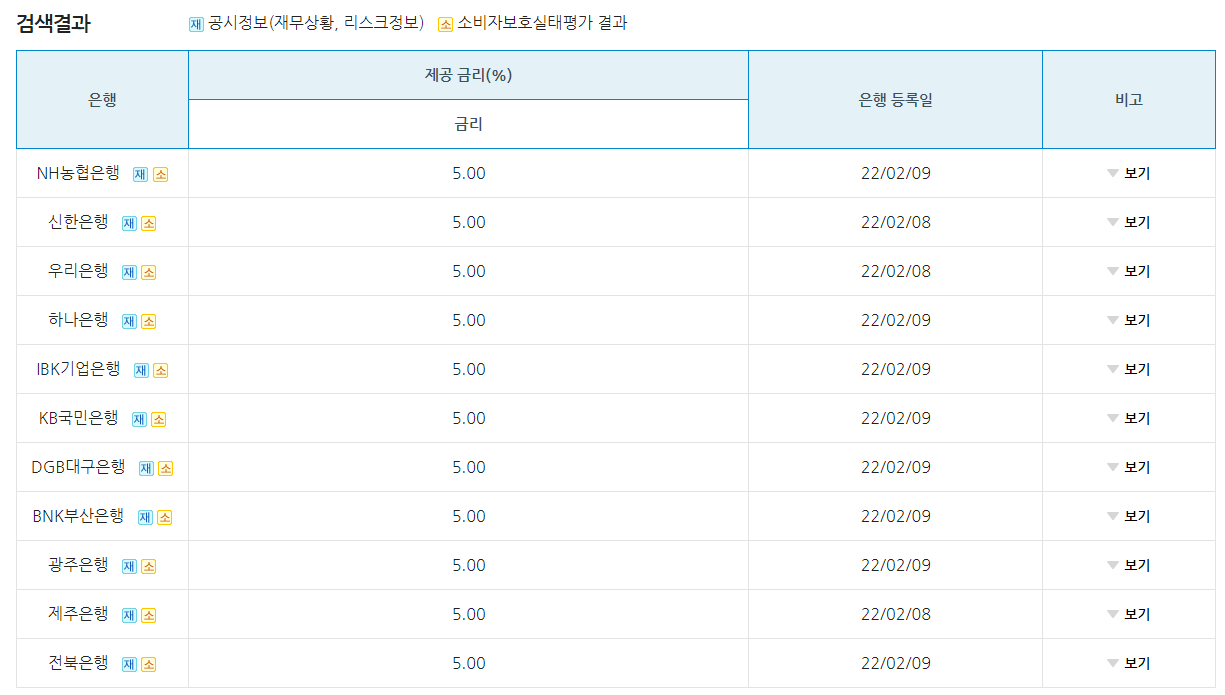Screen dimensions: 1225x695
Task: Click 22/02/08 date for 우리은행
Action: pyautogui.click(x=895, y=271)
